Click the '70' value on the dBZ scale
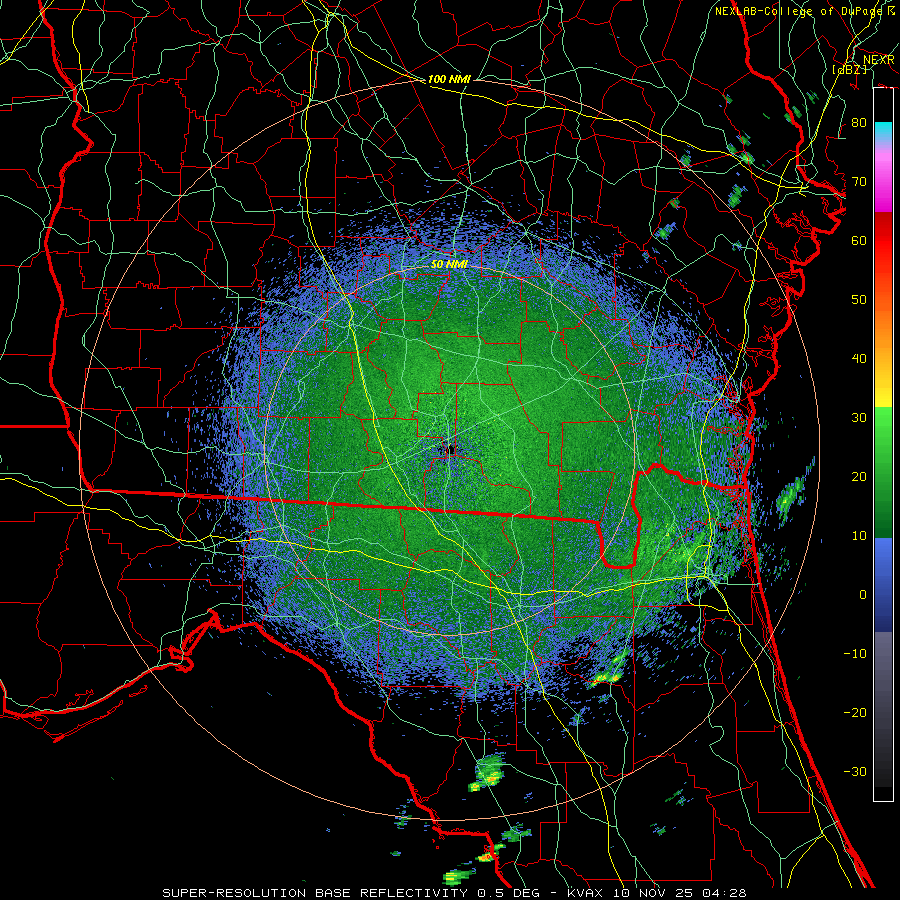 859,181
